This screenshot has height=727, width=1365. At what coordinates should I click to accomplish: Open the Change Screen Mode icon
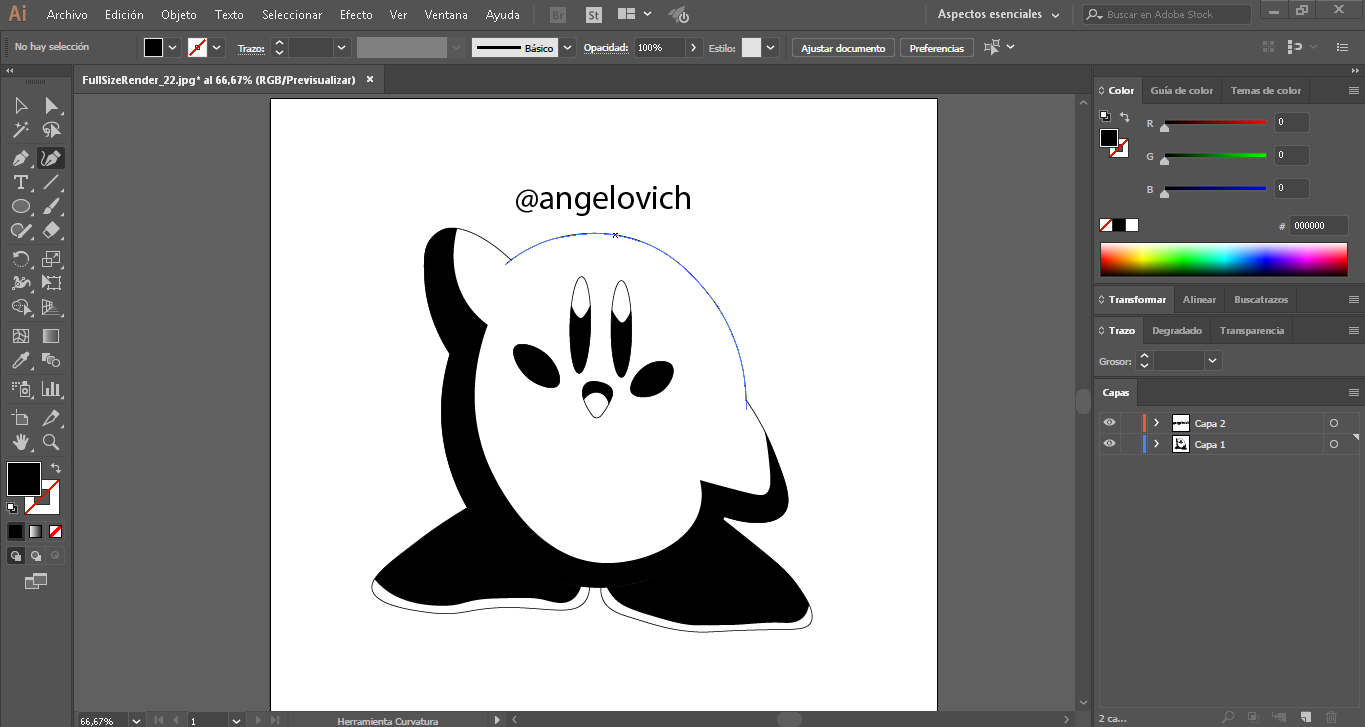tap(36, 581)
